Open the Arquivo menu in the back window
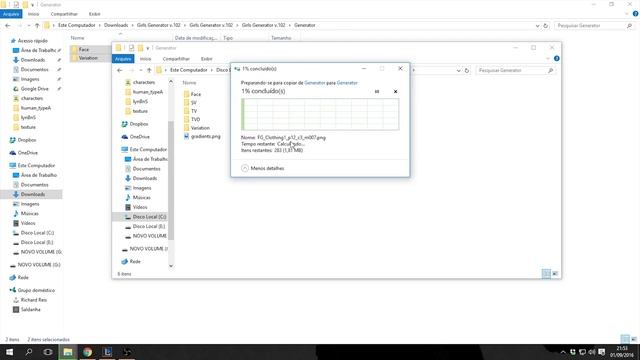Screen dimensions: 640x360 point(11,14)
